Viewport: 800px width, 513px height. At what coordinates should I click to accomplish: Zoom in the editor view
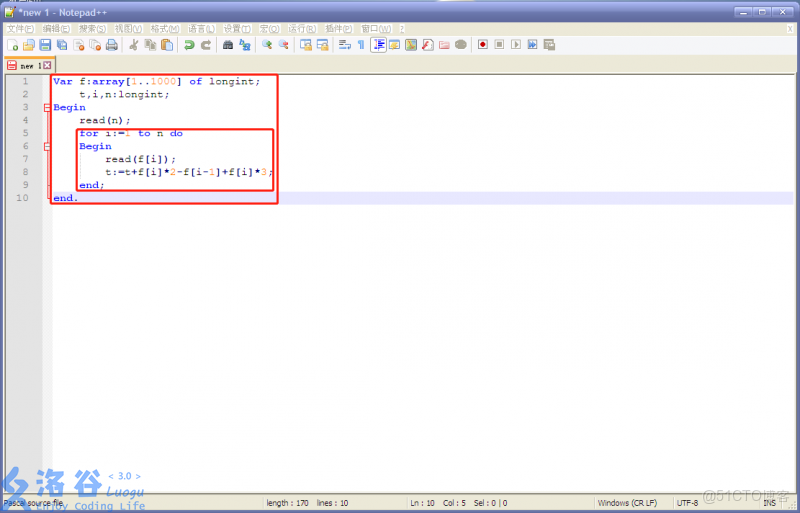pos(267,45)
